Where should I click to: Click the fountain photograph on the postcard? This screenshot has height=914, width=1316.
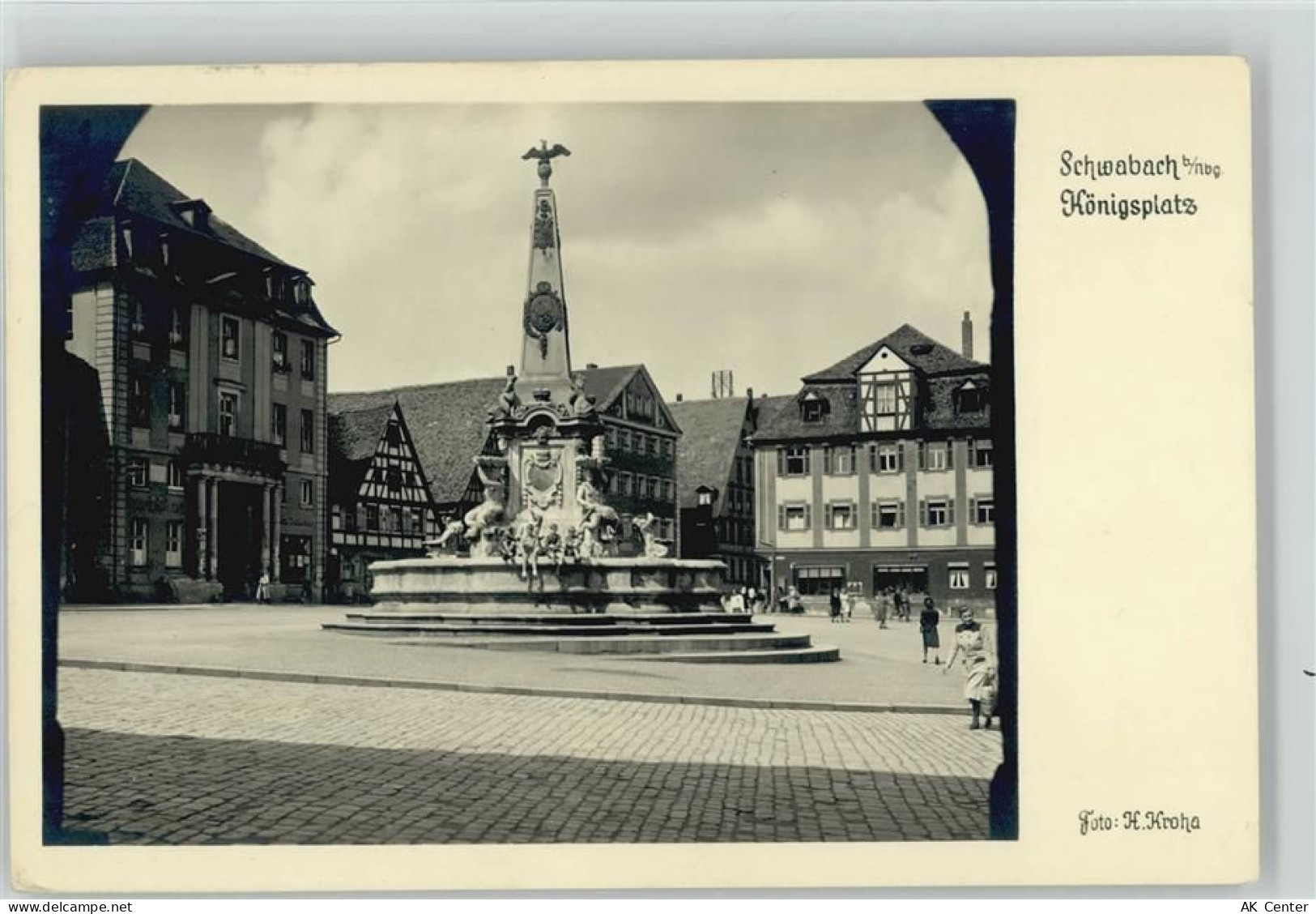coord(528,472)
